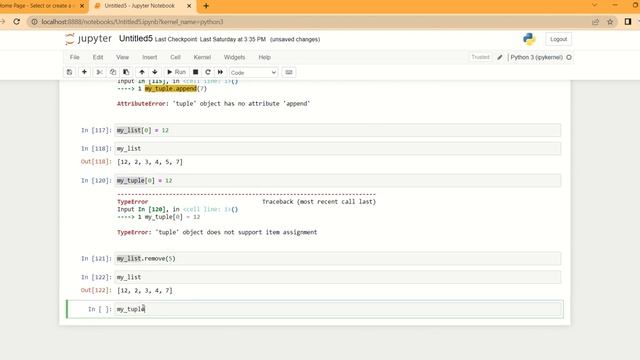Screen dimensions: 640x360
Task: Click the Out[118]: prompt label
Action: 96,162
